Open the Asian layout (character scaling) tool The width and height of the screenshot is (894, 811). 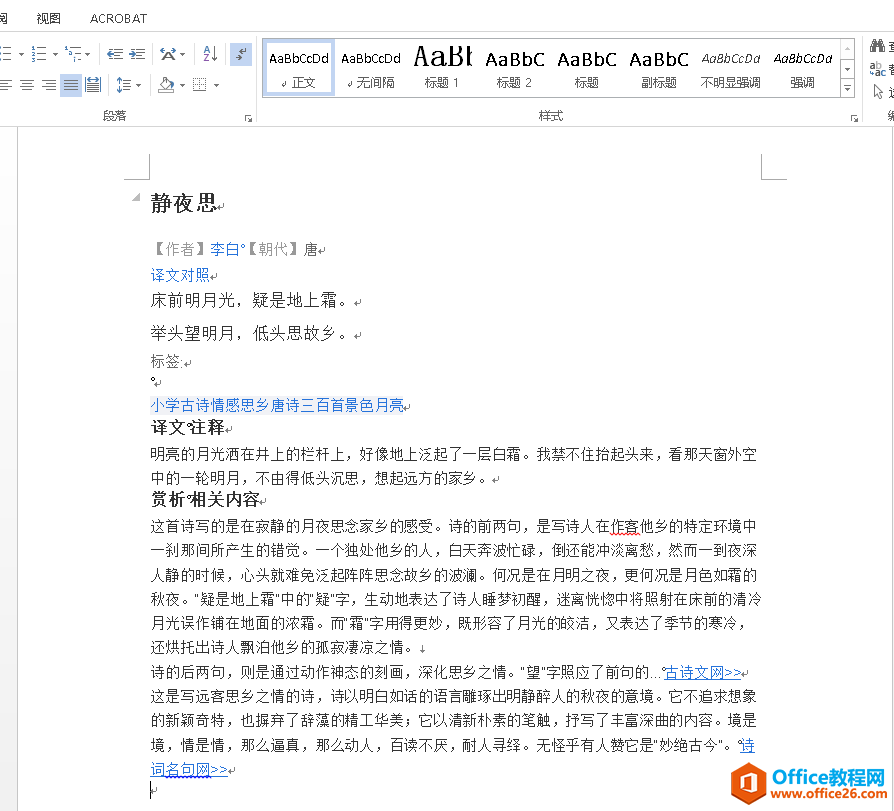168,54
